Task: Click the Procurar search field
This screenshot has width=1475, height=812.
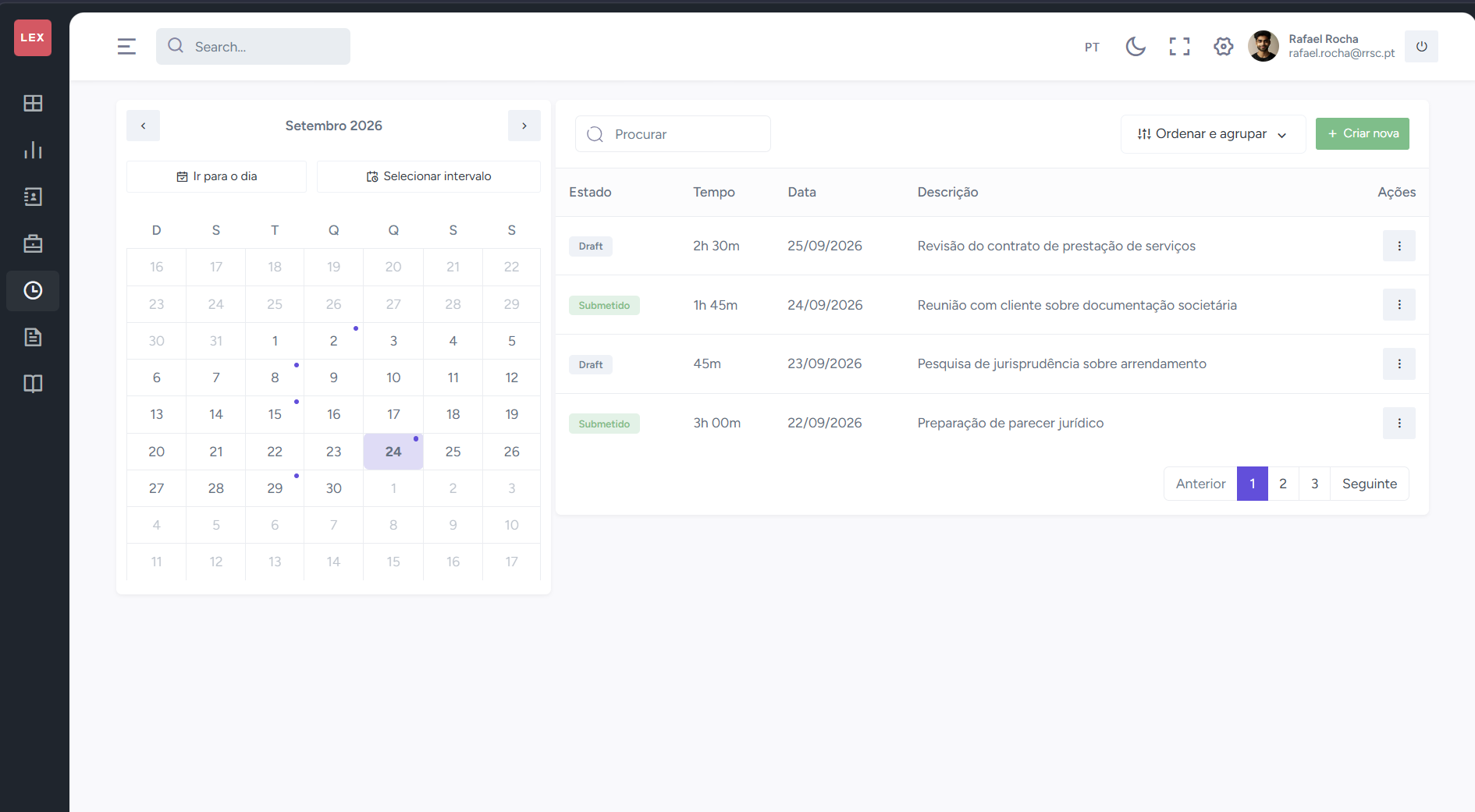Action: (x=673, y=134)
